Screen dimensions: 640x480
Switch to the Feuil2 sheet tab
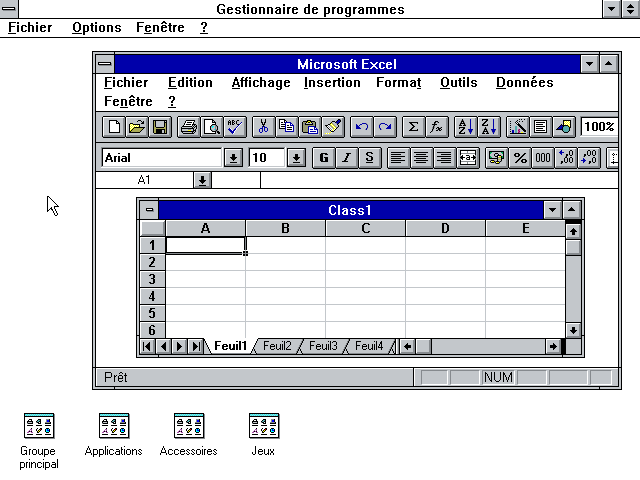coord(277,346)
